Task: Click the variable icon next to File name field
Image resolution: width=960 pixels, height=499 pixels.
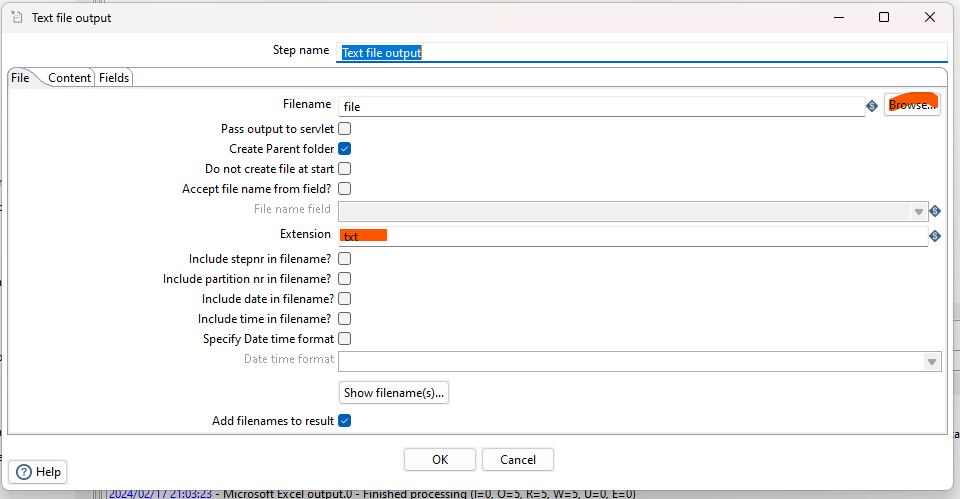Action: click(935, 211)
